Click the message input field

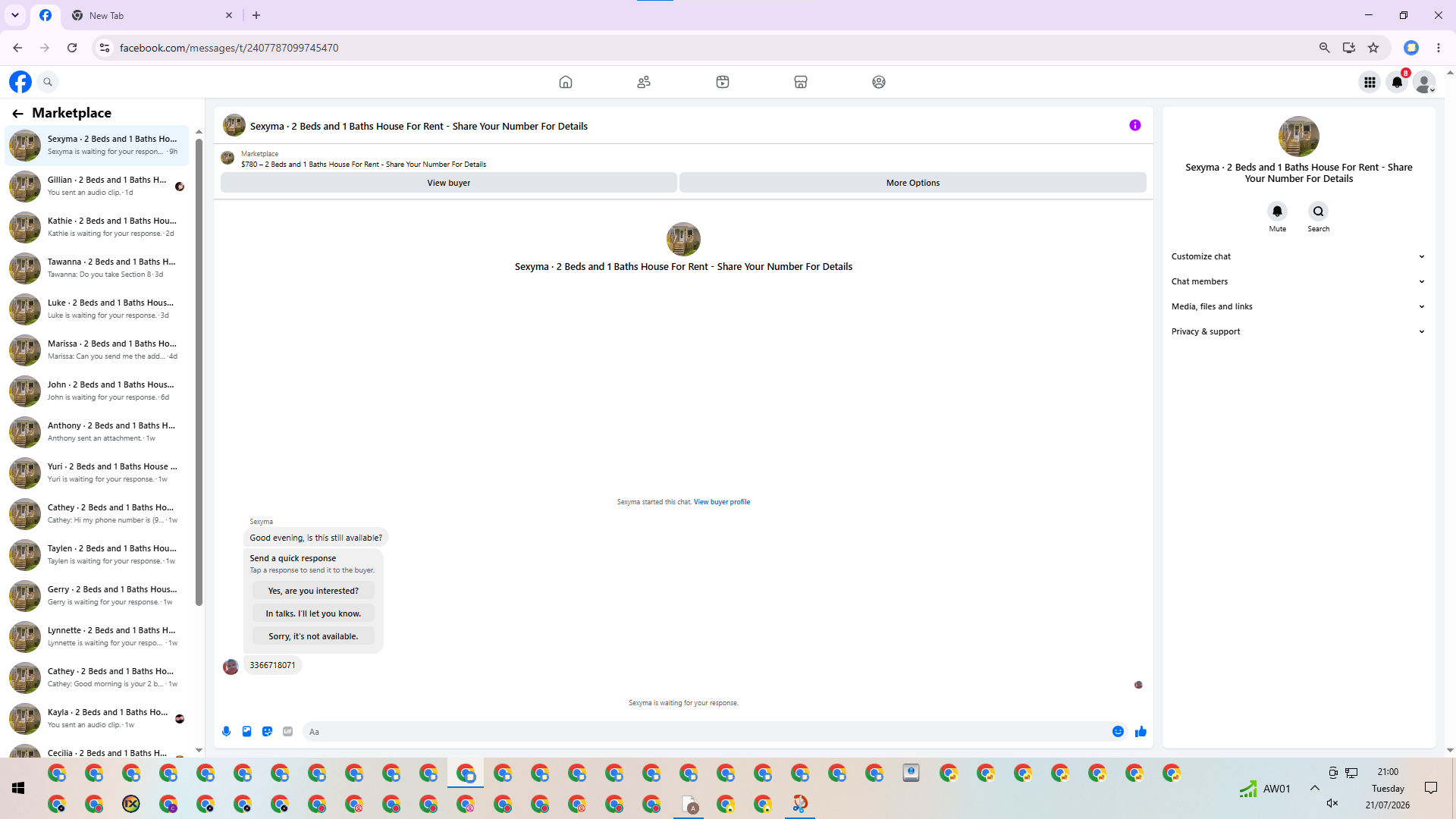point(705,732)
